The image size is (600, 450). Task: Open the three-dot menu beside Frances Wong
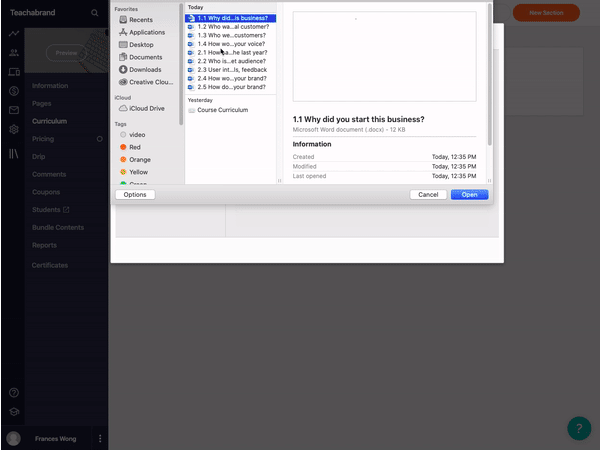100,439
